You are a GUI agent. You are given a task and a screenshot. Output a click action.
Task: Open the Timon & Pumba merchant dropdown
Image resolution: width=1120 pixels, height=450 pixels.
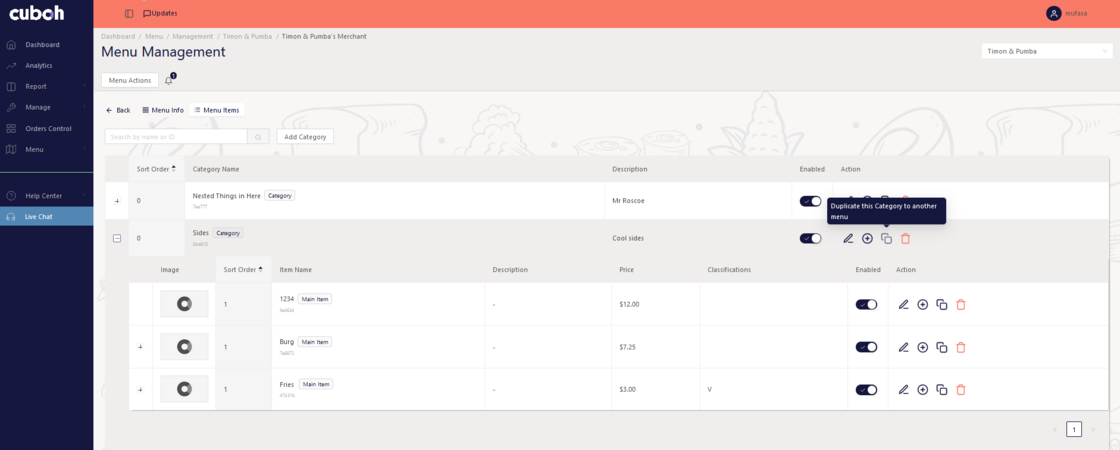click(1046, 51)
